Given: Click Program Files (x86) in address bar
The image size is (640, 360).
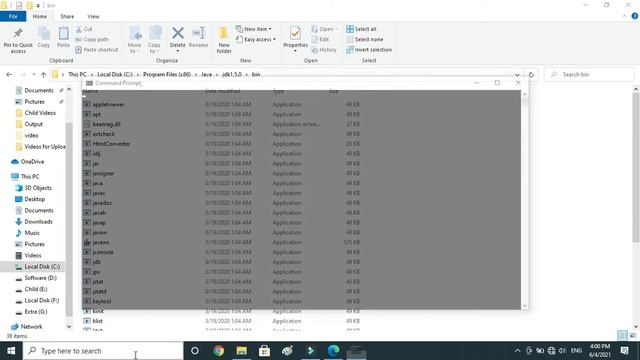Looking at the screenshot, I should (x=167, y=74).
